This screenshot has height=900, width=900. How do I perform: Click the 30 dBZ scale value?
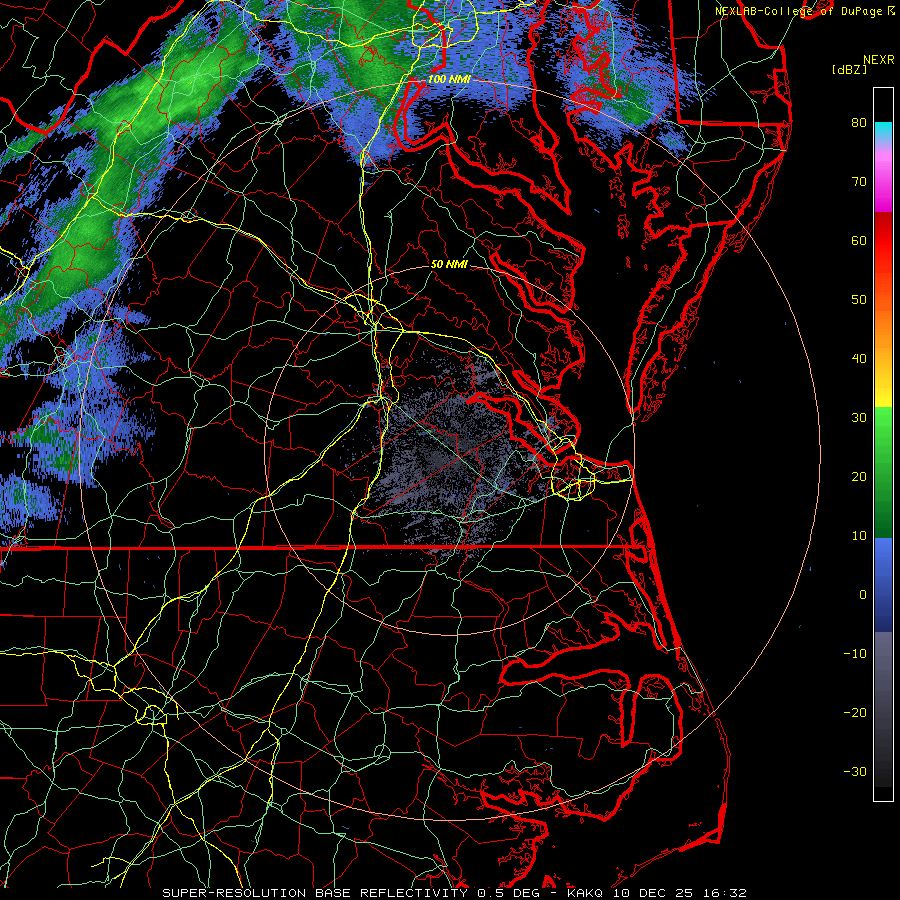point(859,418)
